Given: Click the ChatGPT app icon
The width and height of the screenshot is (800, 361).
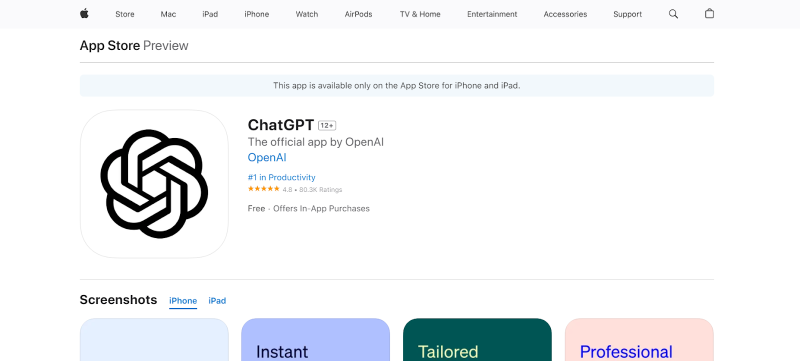Looking at the screenshot, I should (x=154, y=184).
